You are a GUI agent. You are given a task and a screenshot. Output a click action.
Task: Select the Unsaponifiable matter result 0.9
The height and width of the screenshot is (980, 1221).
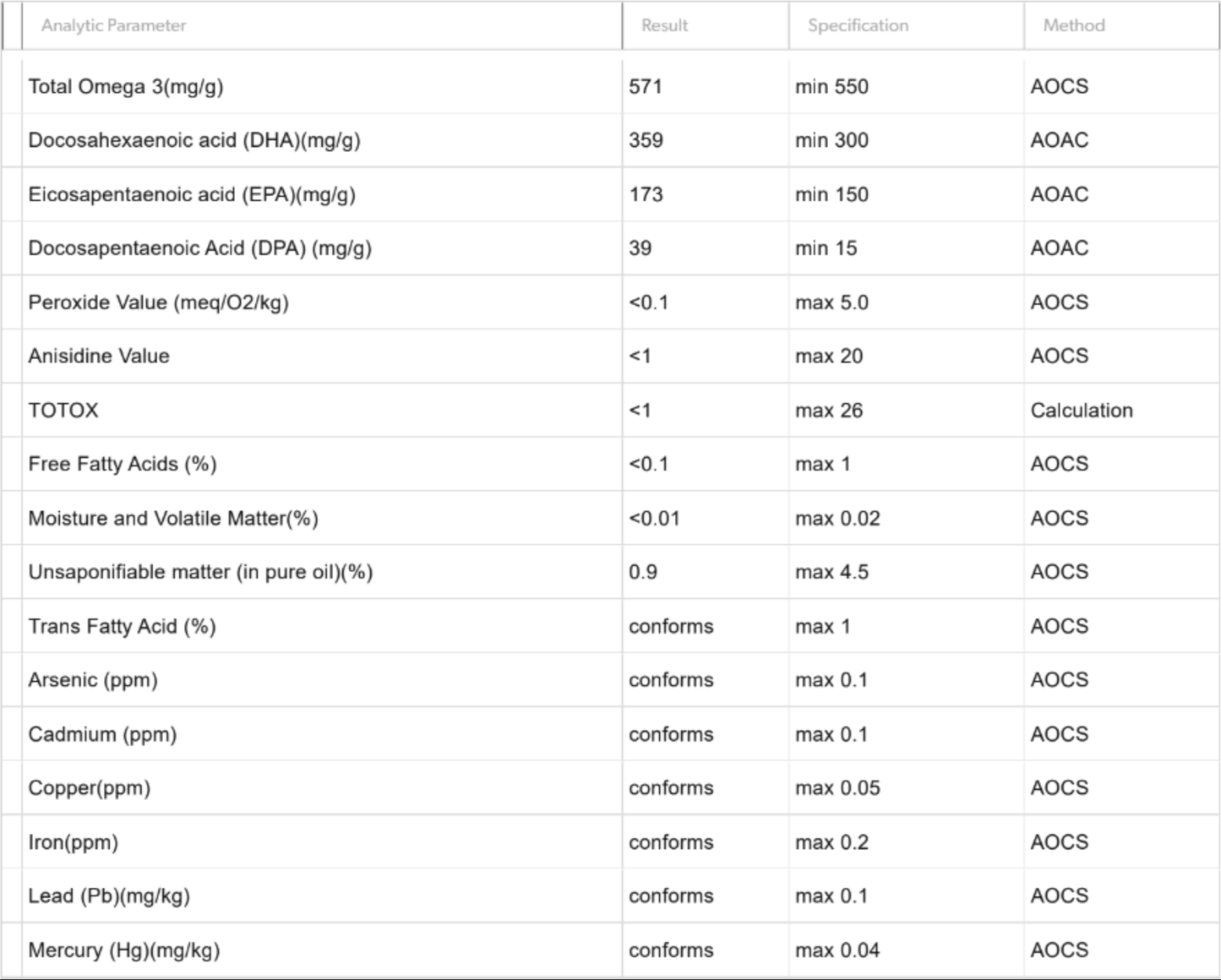pyautogui.click(x=642, y=572)
